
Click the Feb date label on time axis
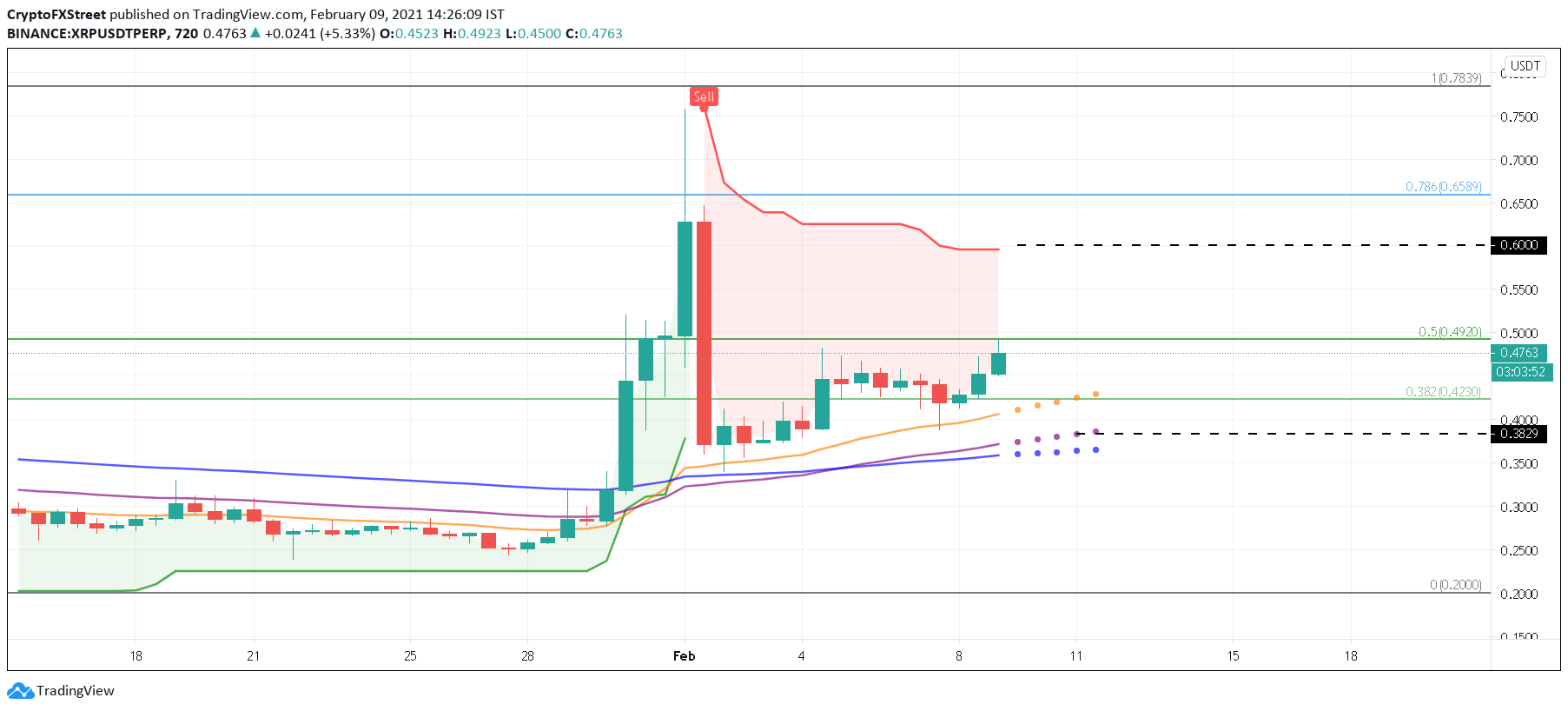click(x=685, y=656)
